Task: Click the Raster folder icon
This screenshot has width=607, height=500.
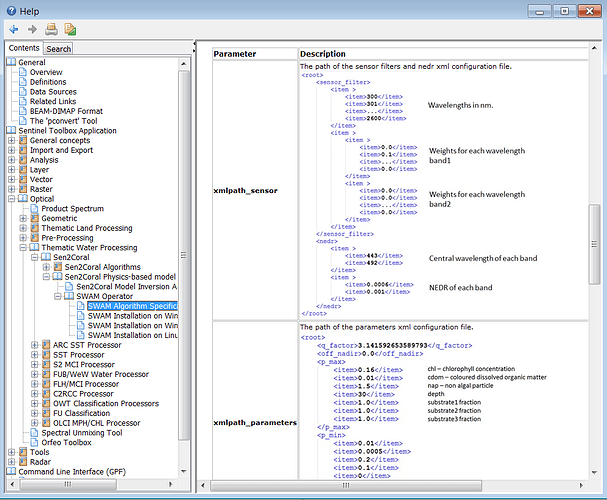Action: 23,189
